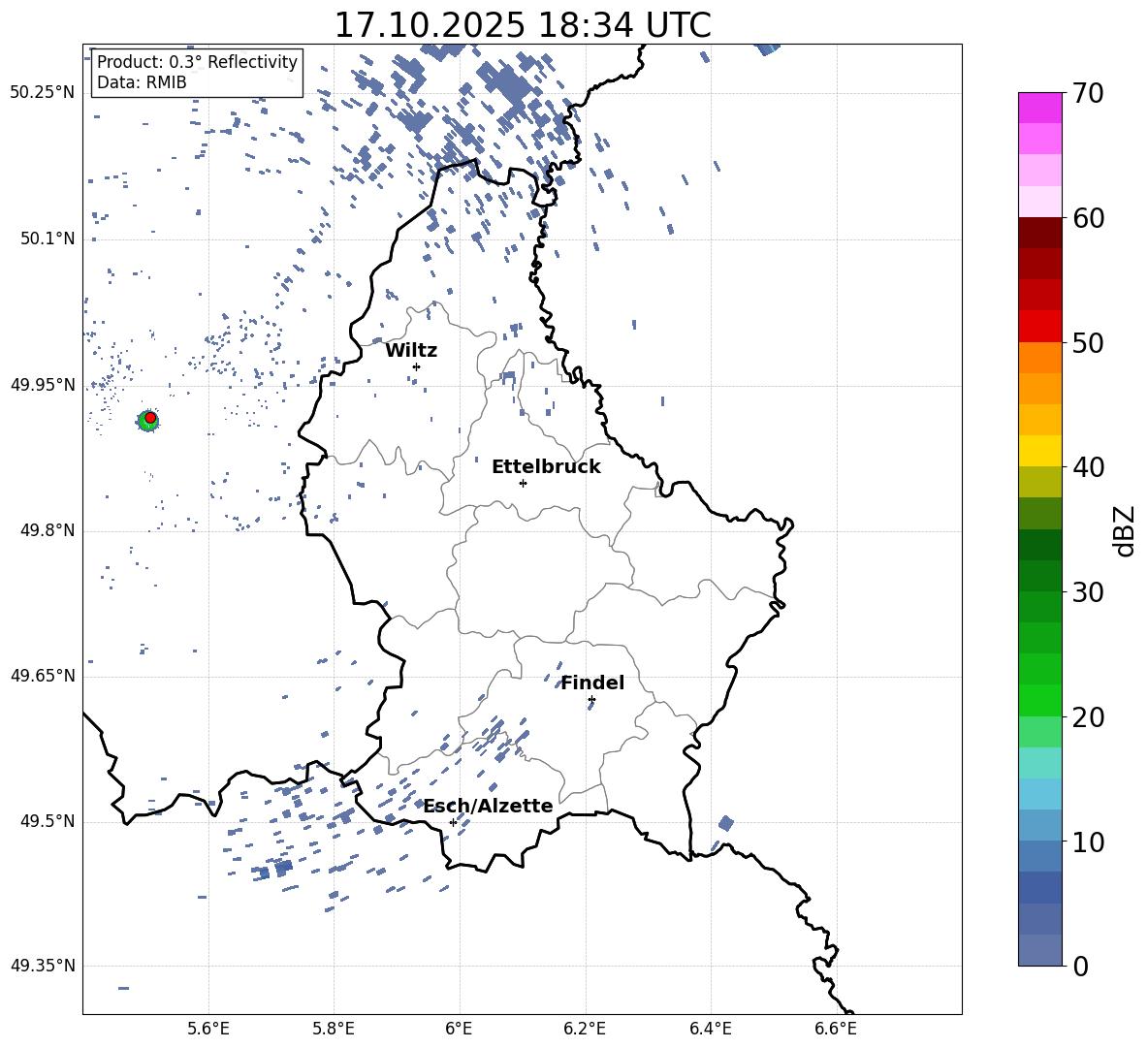The image size is (1148, 1048).
Task: Click the blue 10 dBZ colorbar segment
Action: coord(1039,825)
